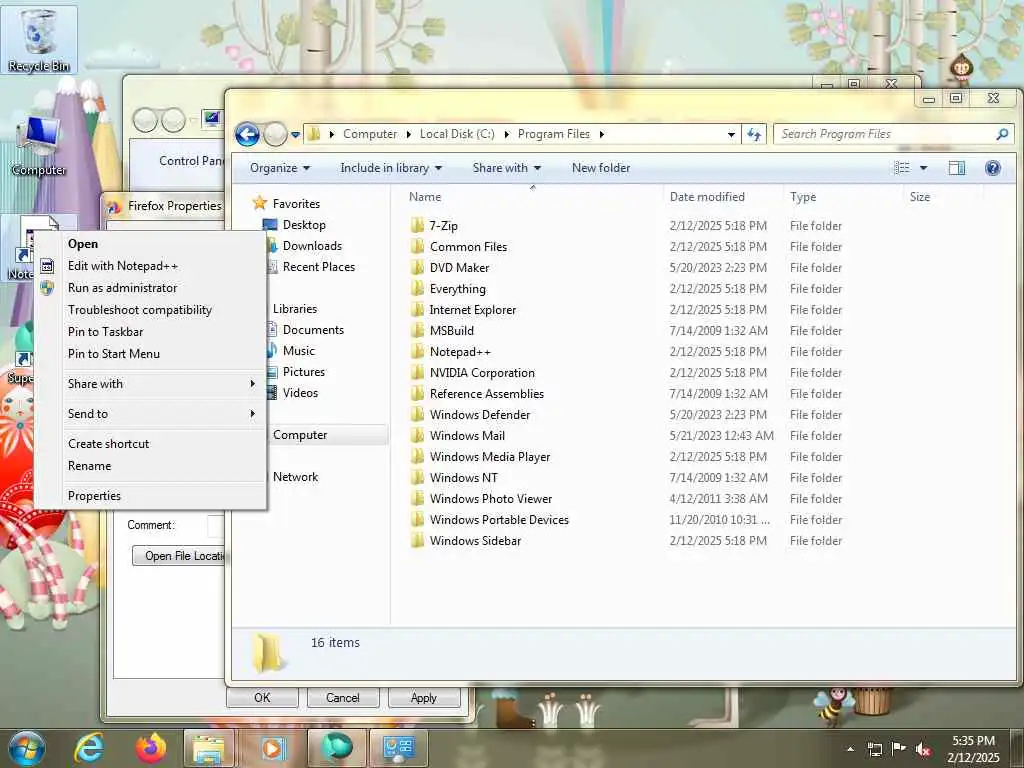Select Desktop in the navigation pane
The height and width of the screenshot is (768, 1024).
(304, 225)
